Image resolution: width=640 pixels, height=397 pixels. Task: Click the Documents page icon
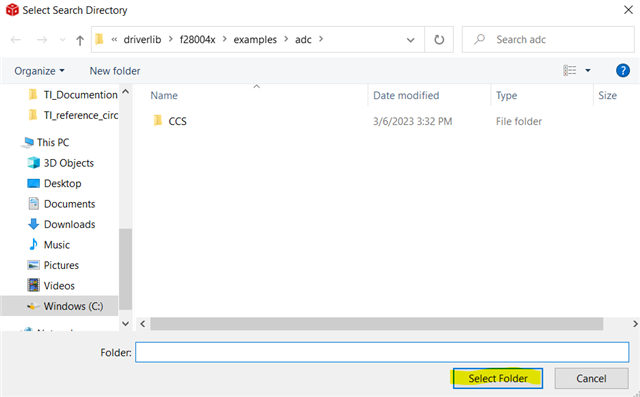pos(33,204)
